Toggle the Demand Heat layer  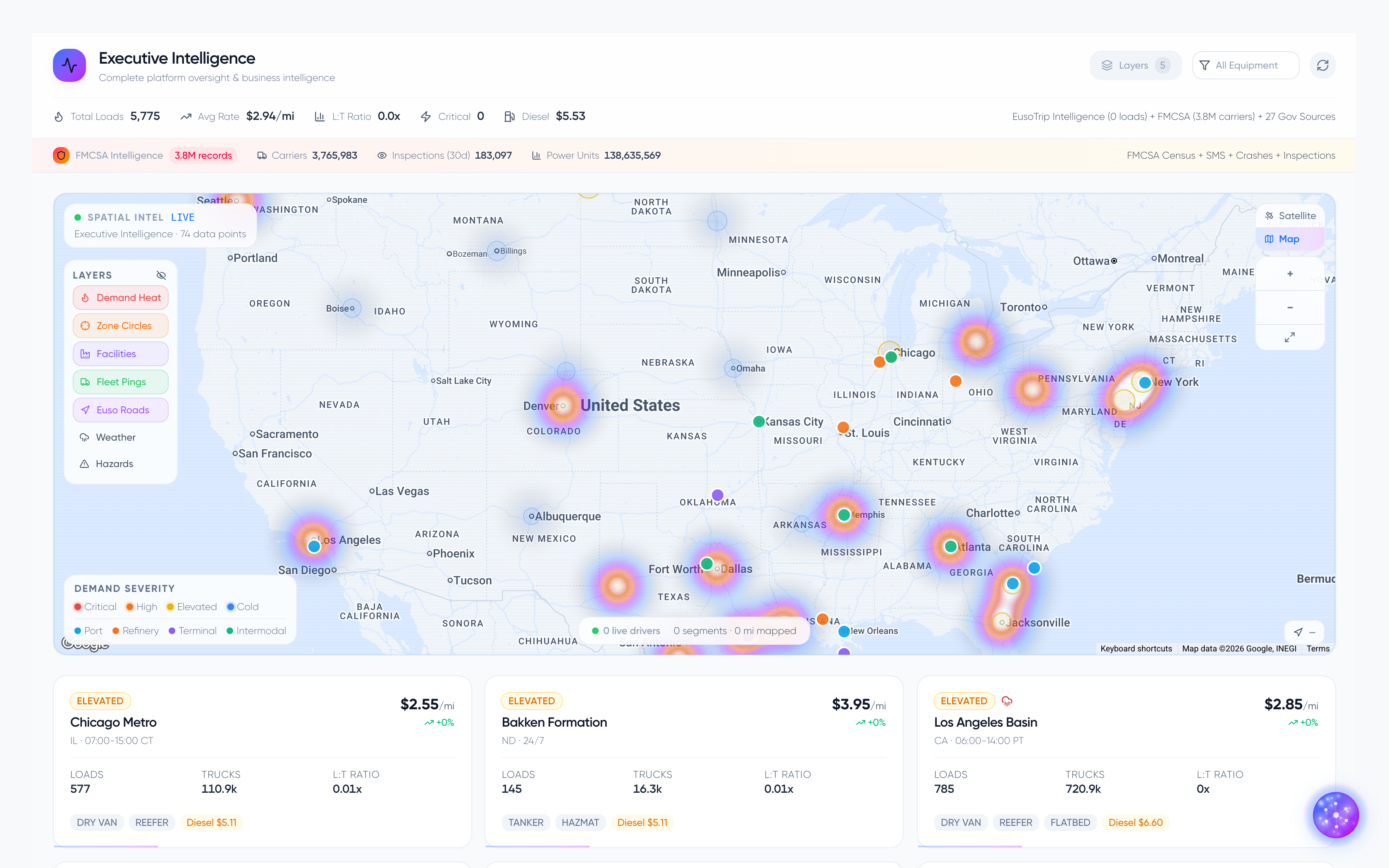coord(121,297)
